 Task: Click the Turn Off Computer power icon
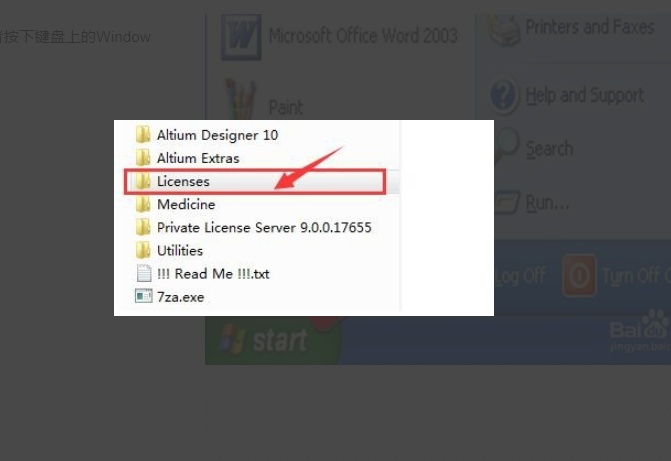coord(579,275)
